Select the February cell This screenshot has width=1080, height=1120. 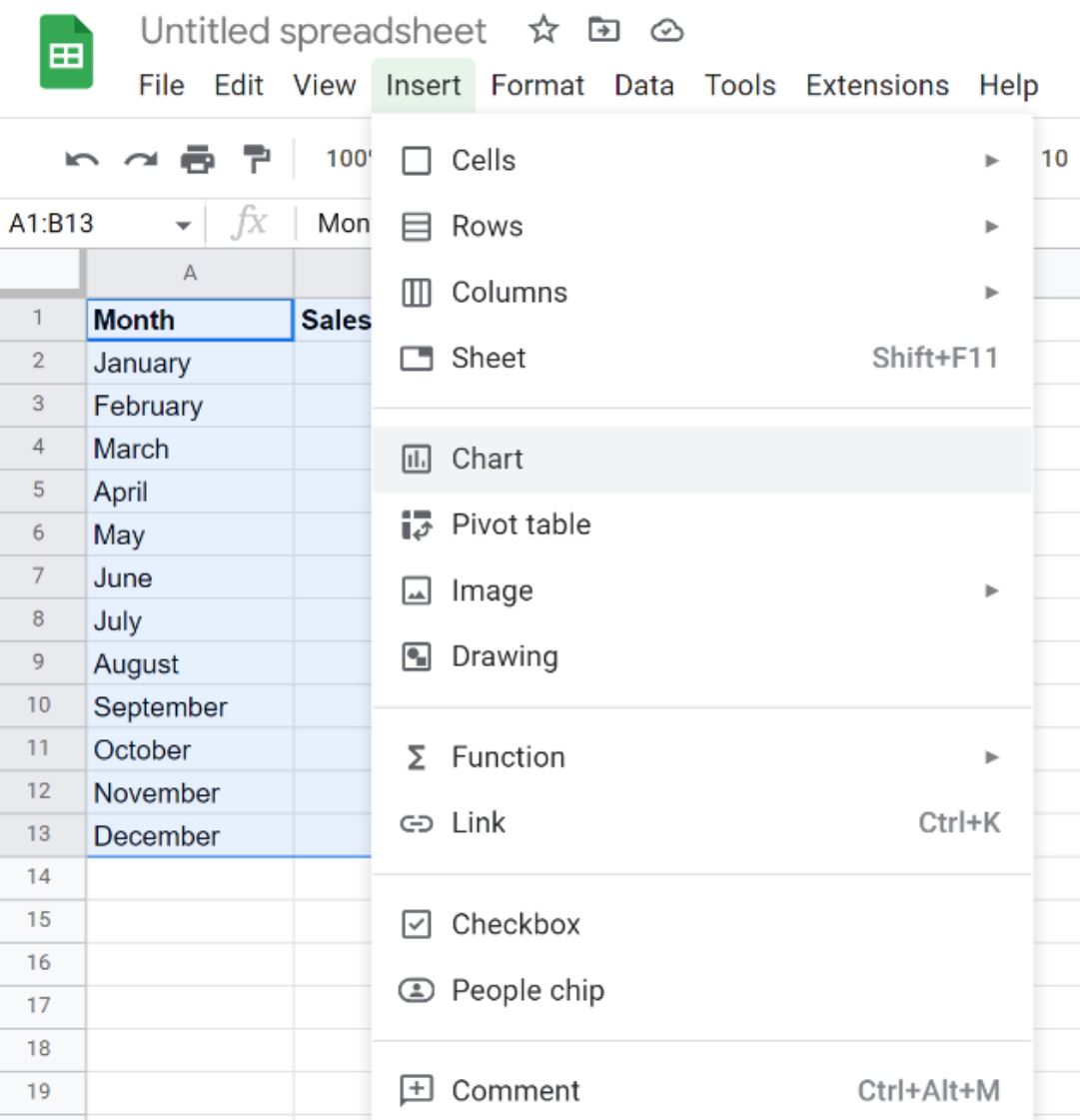click(x=190, y=406)
